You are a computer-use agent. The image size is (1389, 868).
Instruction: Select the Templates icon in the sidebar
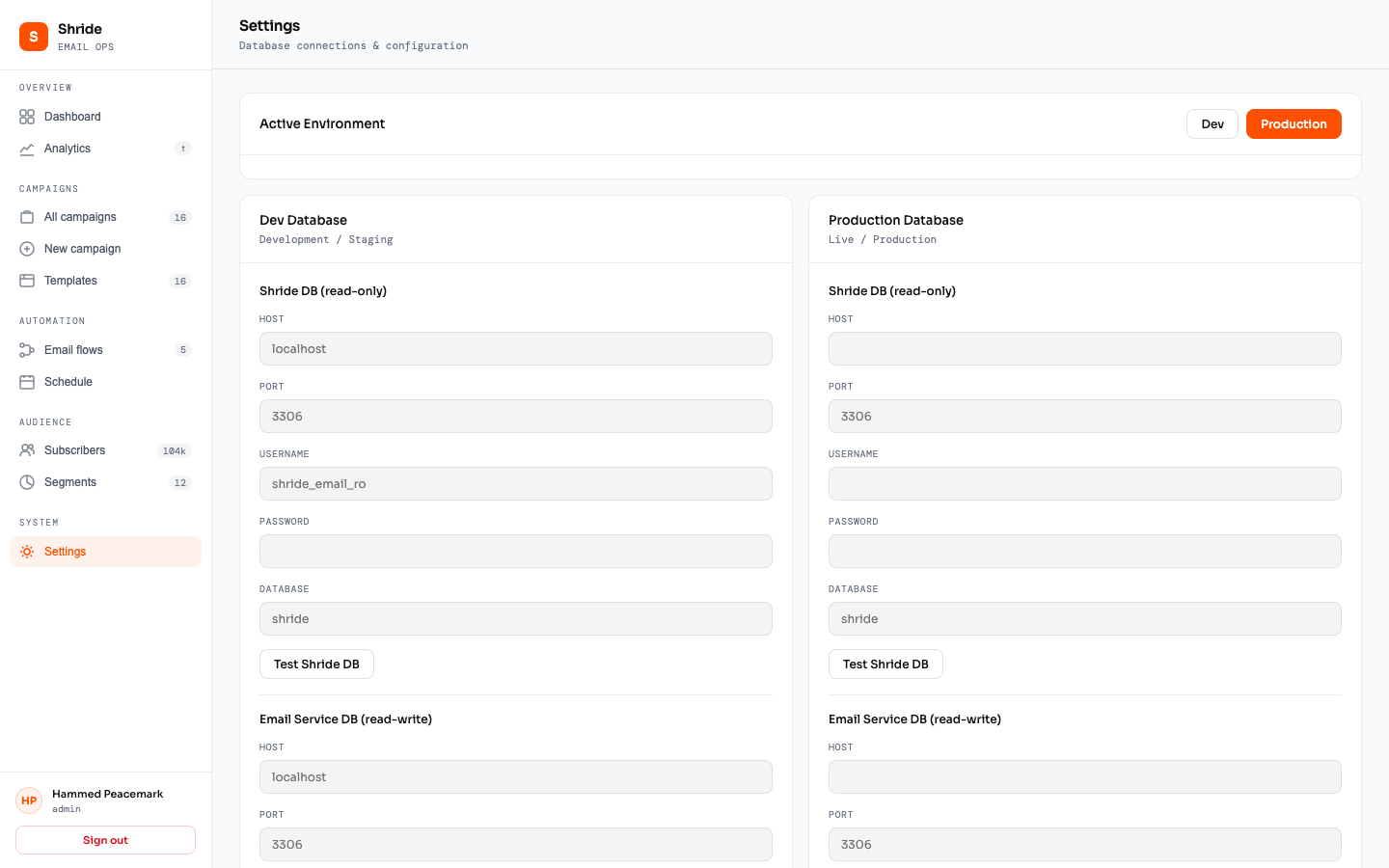27,281
